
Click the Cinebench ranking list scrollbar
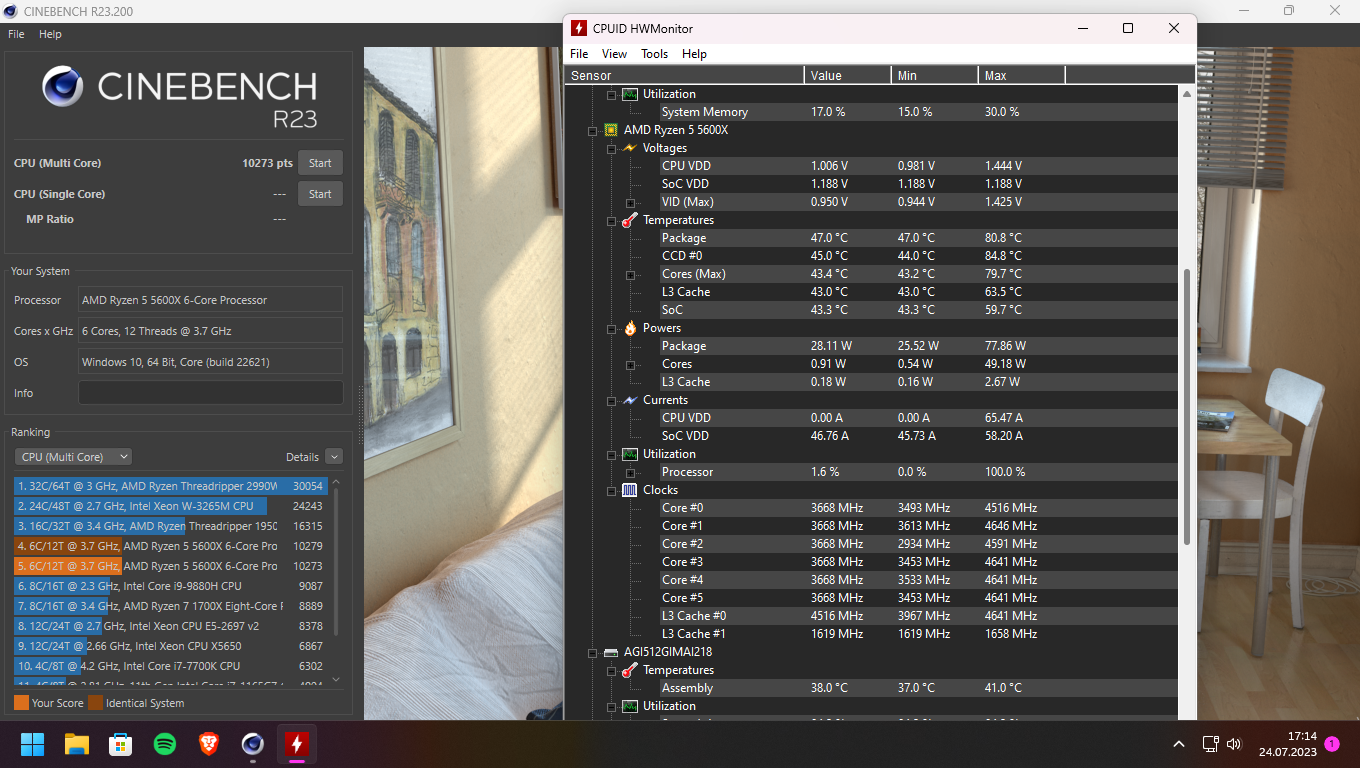[x=336, y=560]
